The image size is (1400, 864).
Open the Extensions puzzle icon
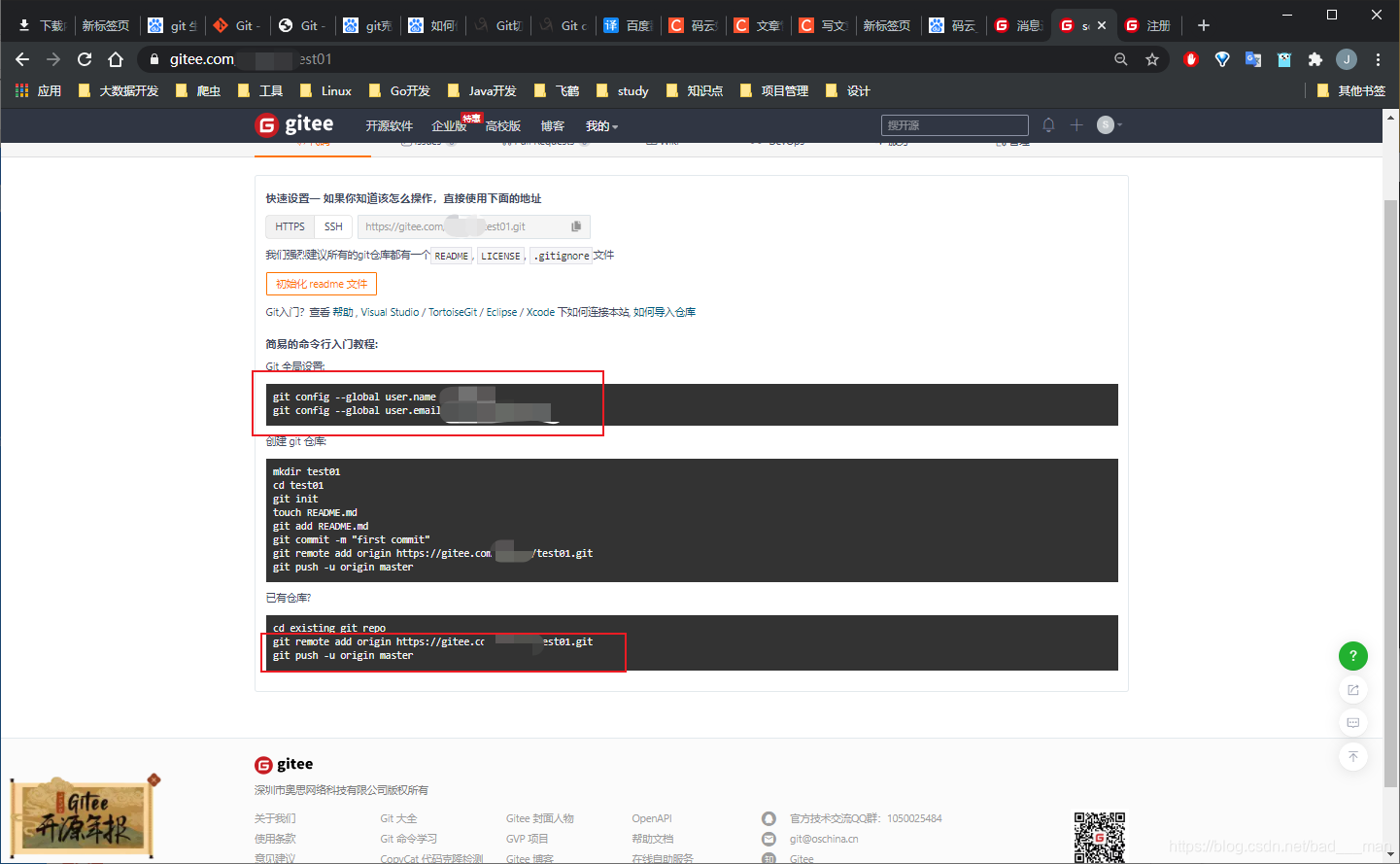[x=1315, y=59]
